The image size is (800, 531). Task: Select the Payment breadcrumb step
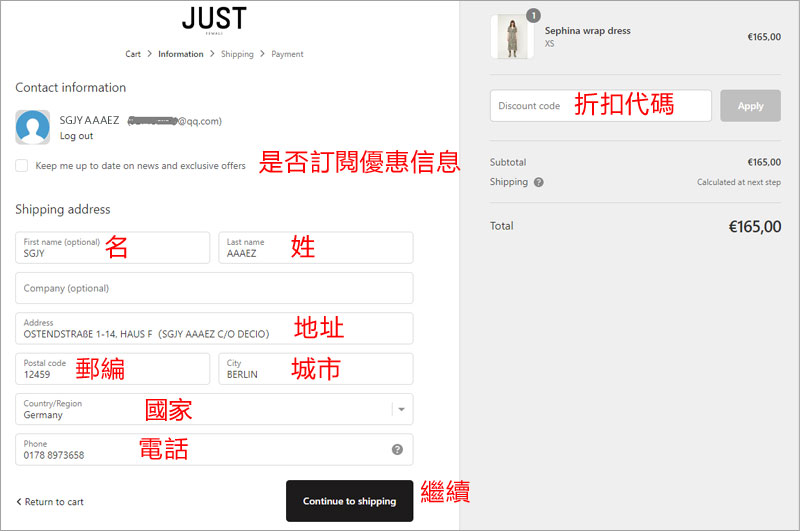287,54
